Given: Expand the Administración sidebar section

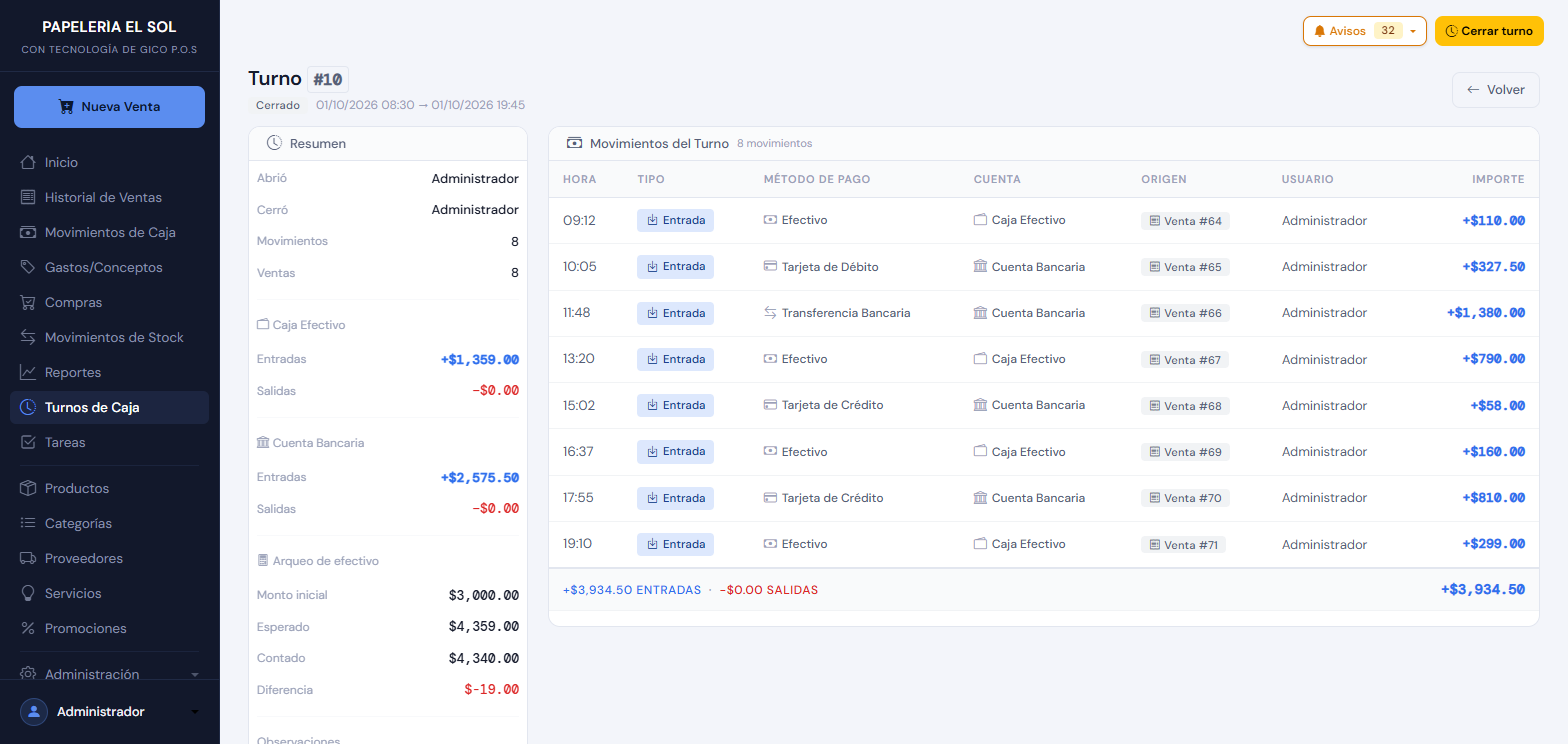Looking at the screenshot, I should tap(110, 674).
